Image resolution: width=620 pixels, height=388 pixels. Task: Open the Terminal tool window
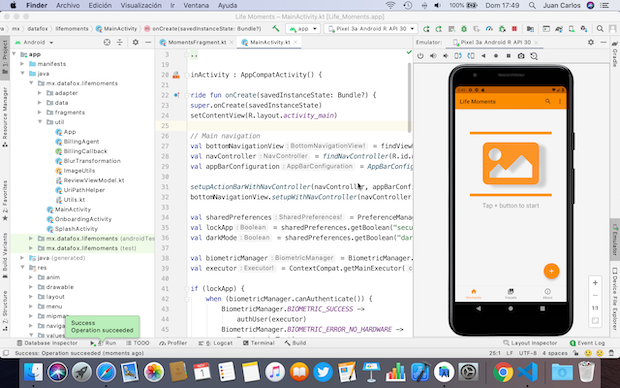[258, 343]
